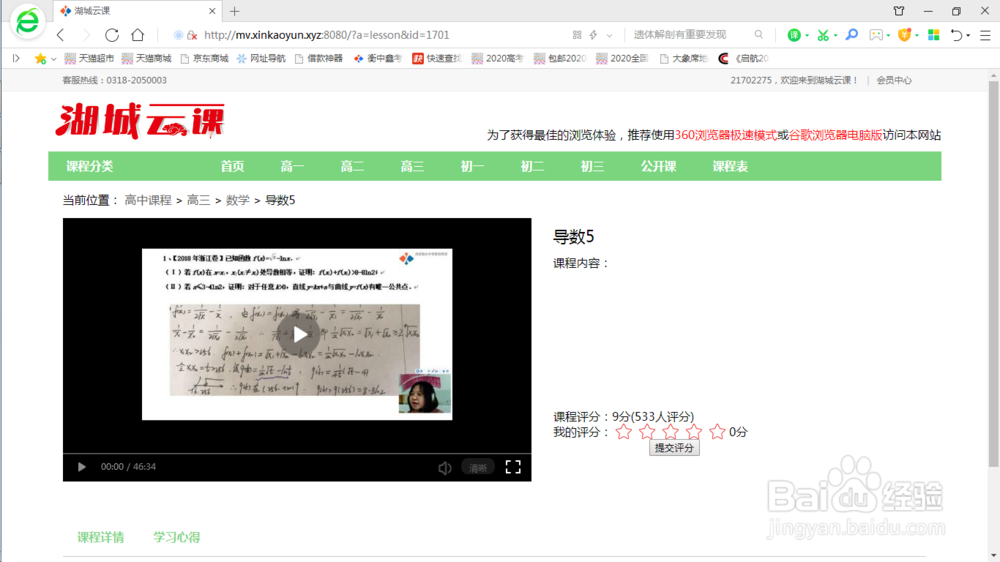Open a new browser tab
This screenshot has width=1000, height=562.
pos(235,11)
